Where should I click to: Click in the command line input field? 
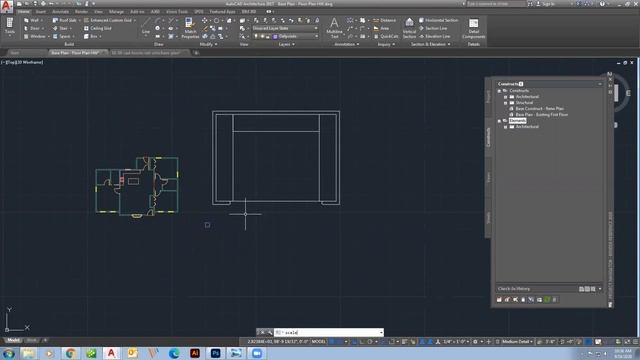328,332
